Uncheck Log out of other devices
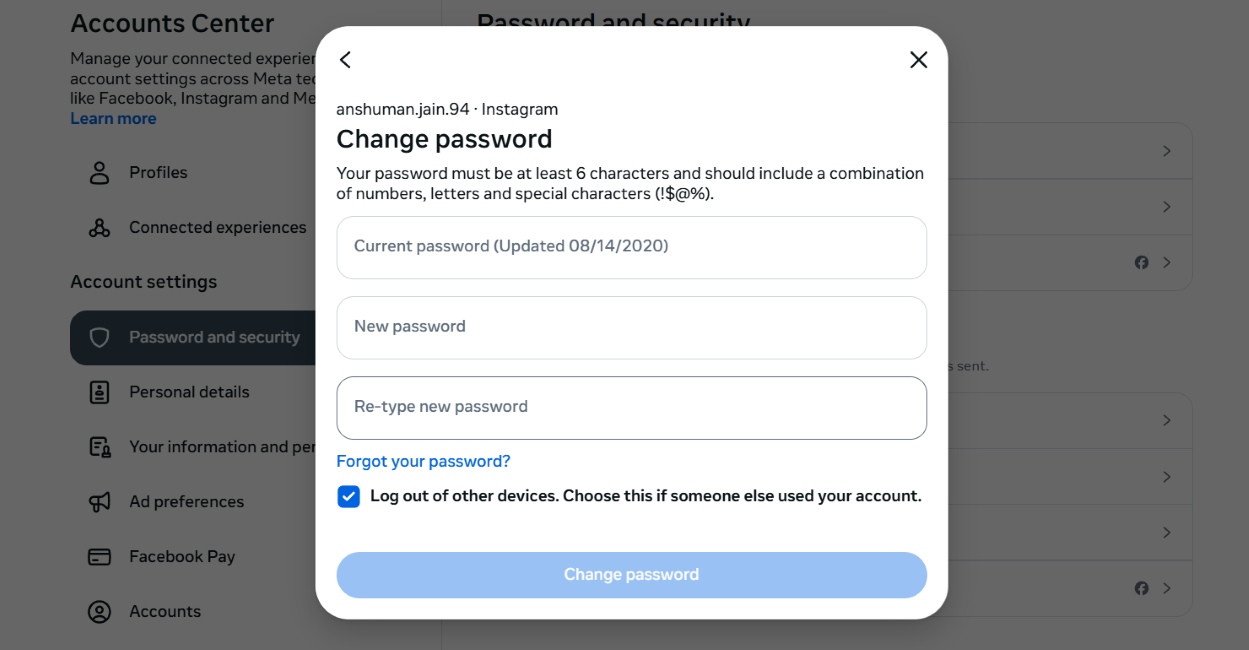This screenshot has height=650, width=1249. coord(348,495)
